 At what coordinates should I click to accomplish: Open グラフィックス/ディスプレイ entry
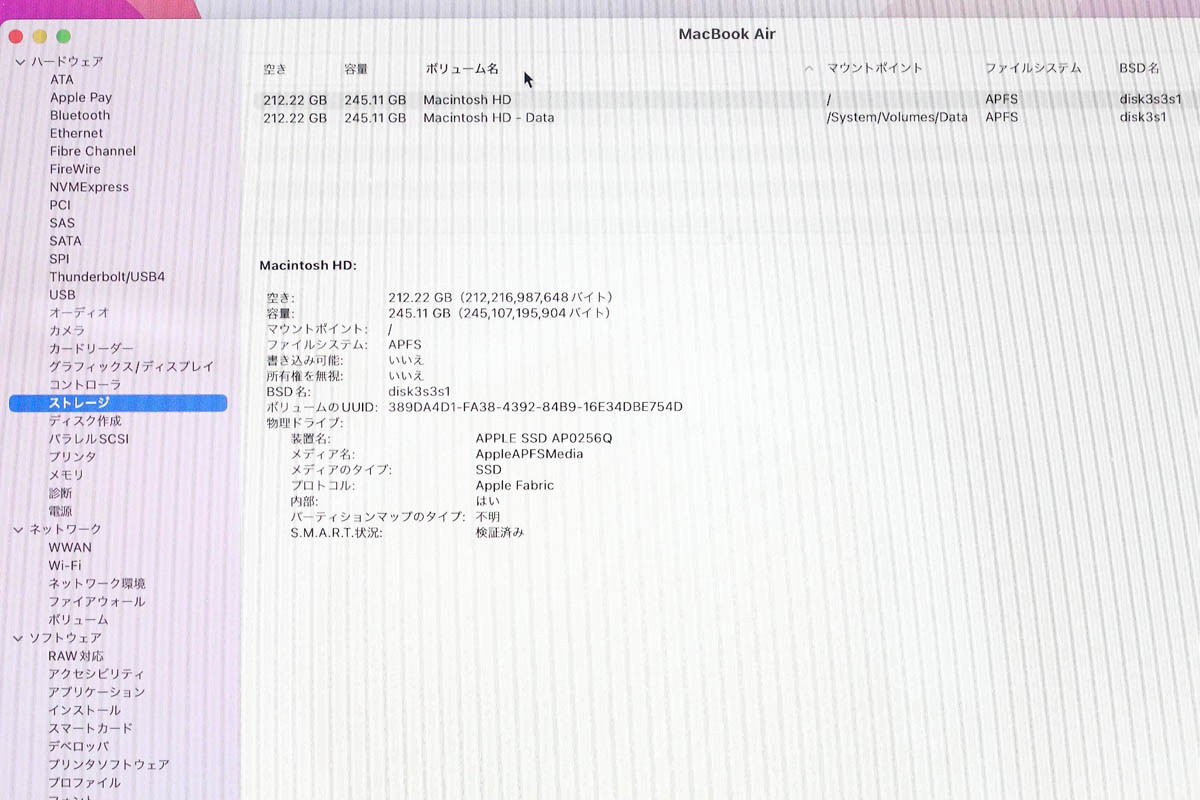[x=131, y=367]
